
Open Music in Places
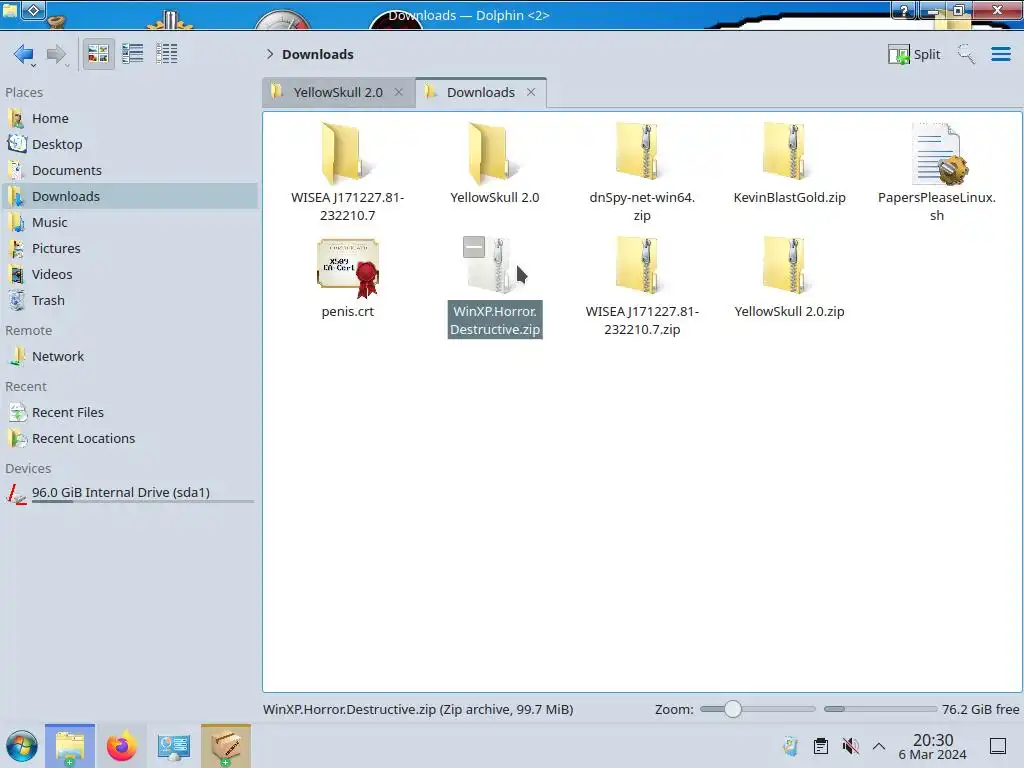129,222
